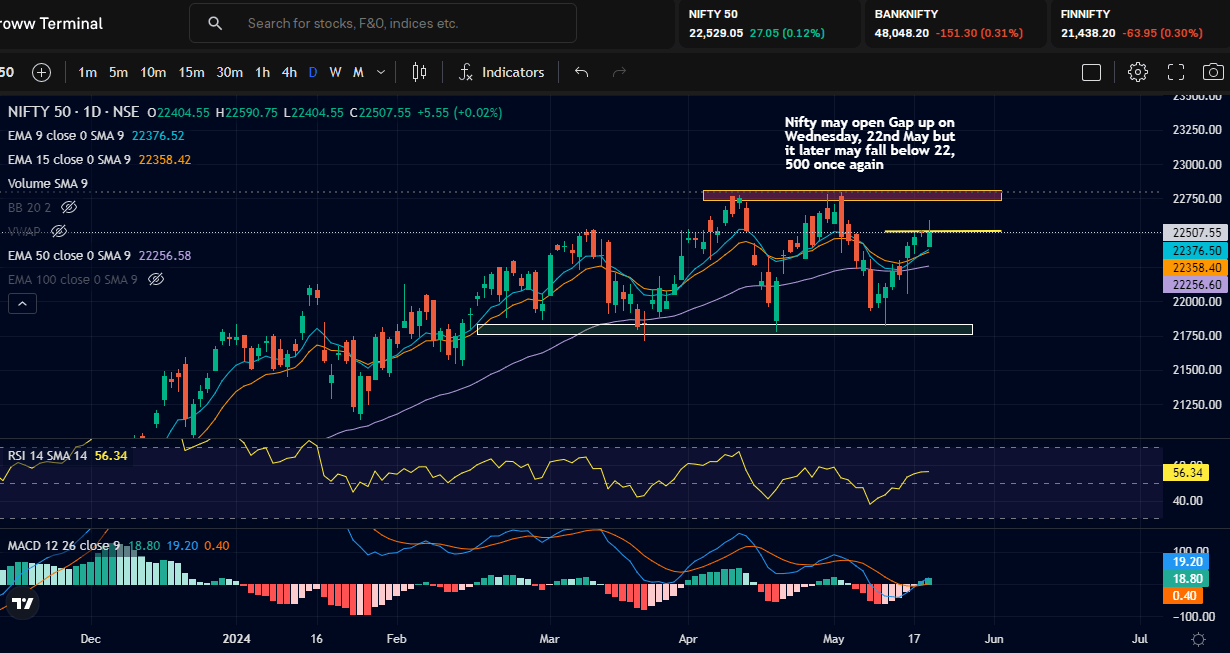Click the add symbol plus icon

pos(41,72)
